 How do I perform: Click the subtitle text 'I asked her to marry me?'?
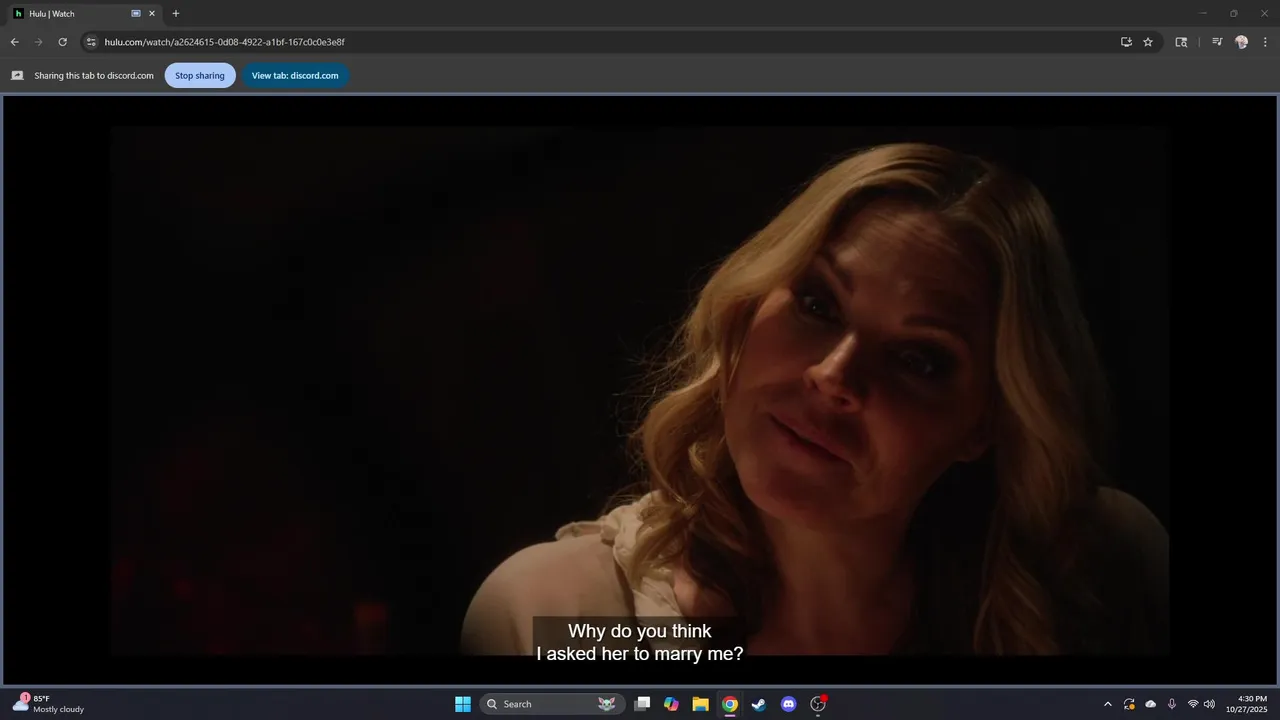pos(640,654)
